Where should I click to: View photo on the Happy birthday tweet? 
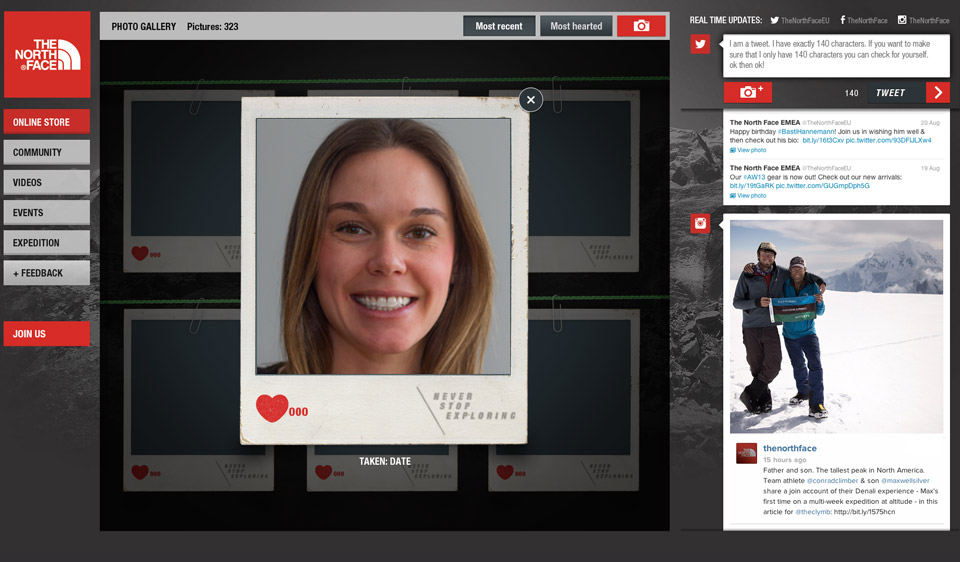(748, 150)
